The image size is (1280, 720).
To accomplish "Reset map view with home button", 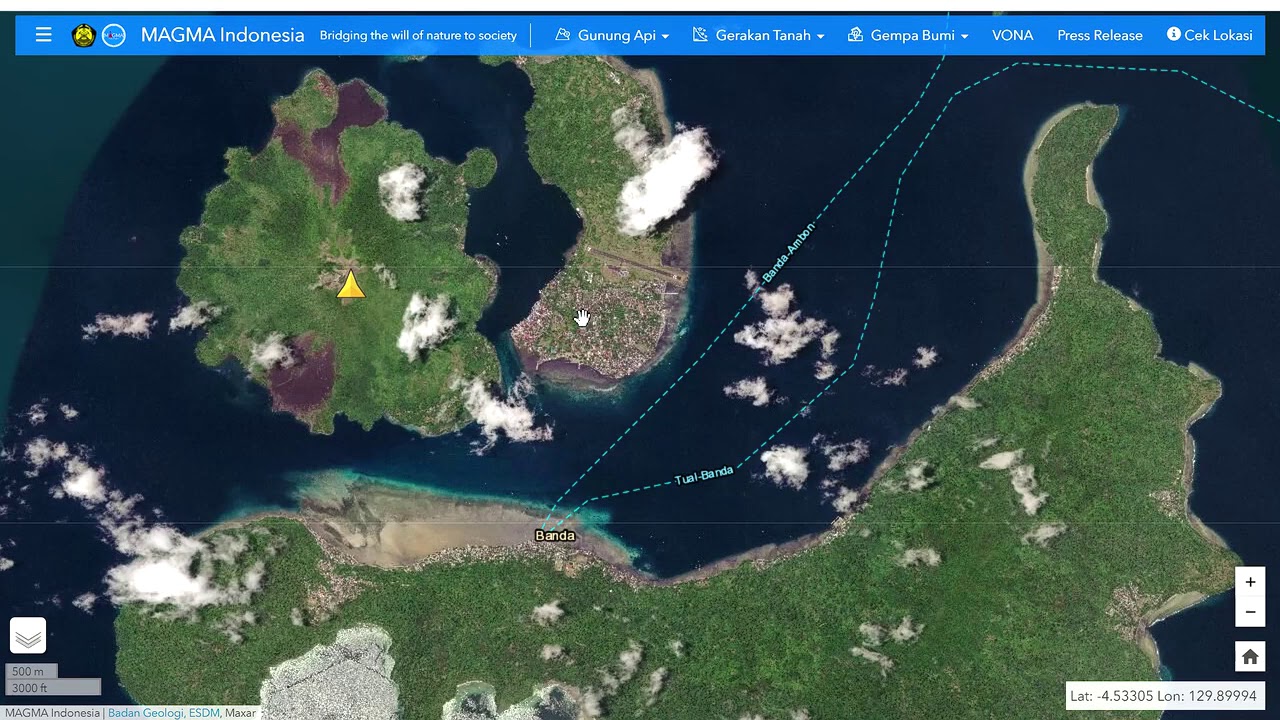I will (1250, 657).
